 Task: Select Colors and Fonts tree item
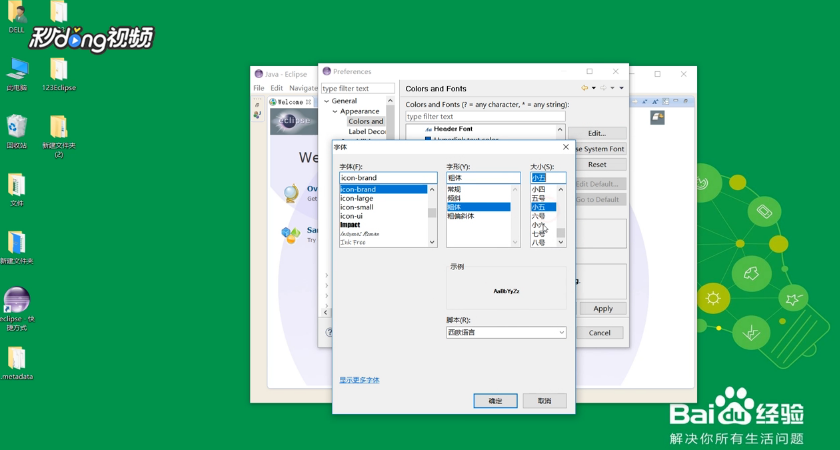pos(366,122)
